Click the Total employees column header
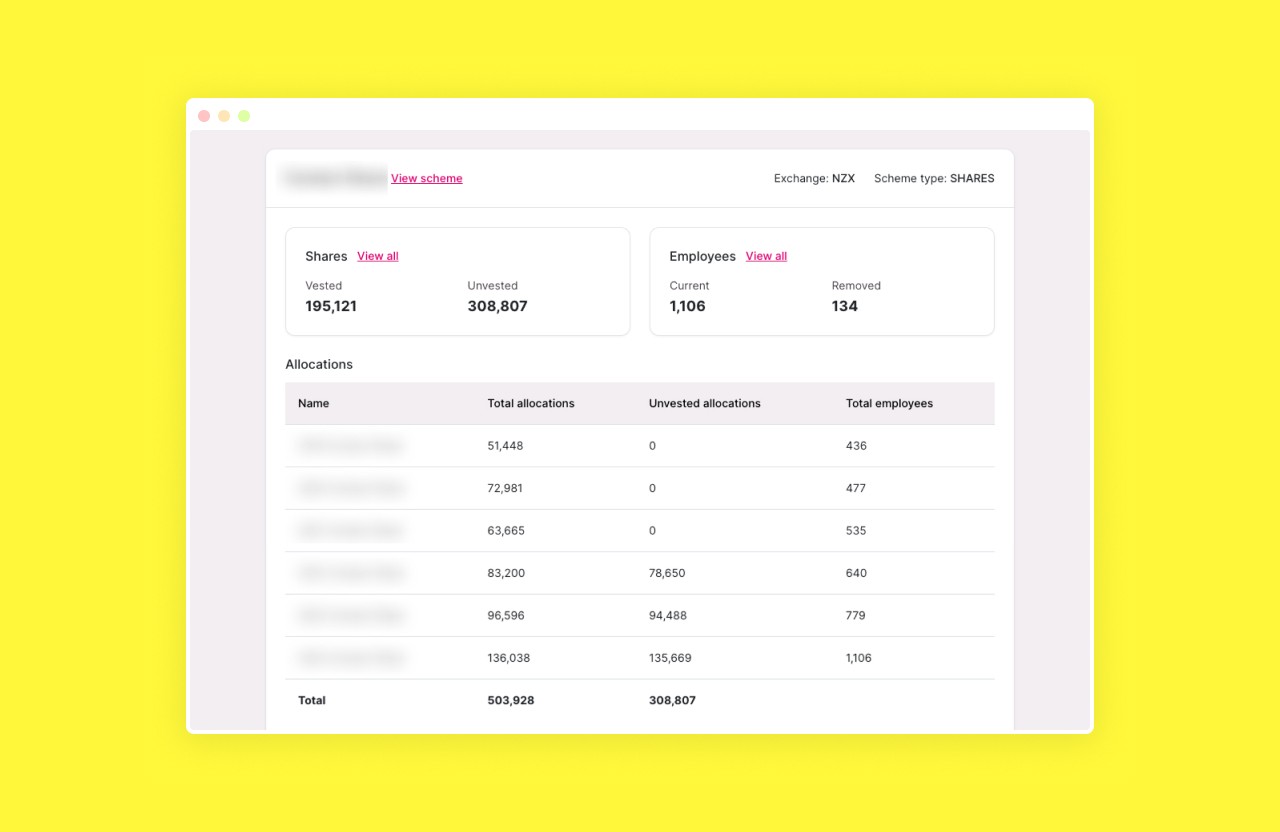 pyautogui.click(x=889, y=403)
